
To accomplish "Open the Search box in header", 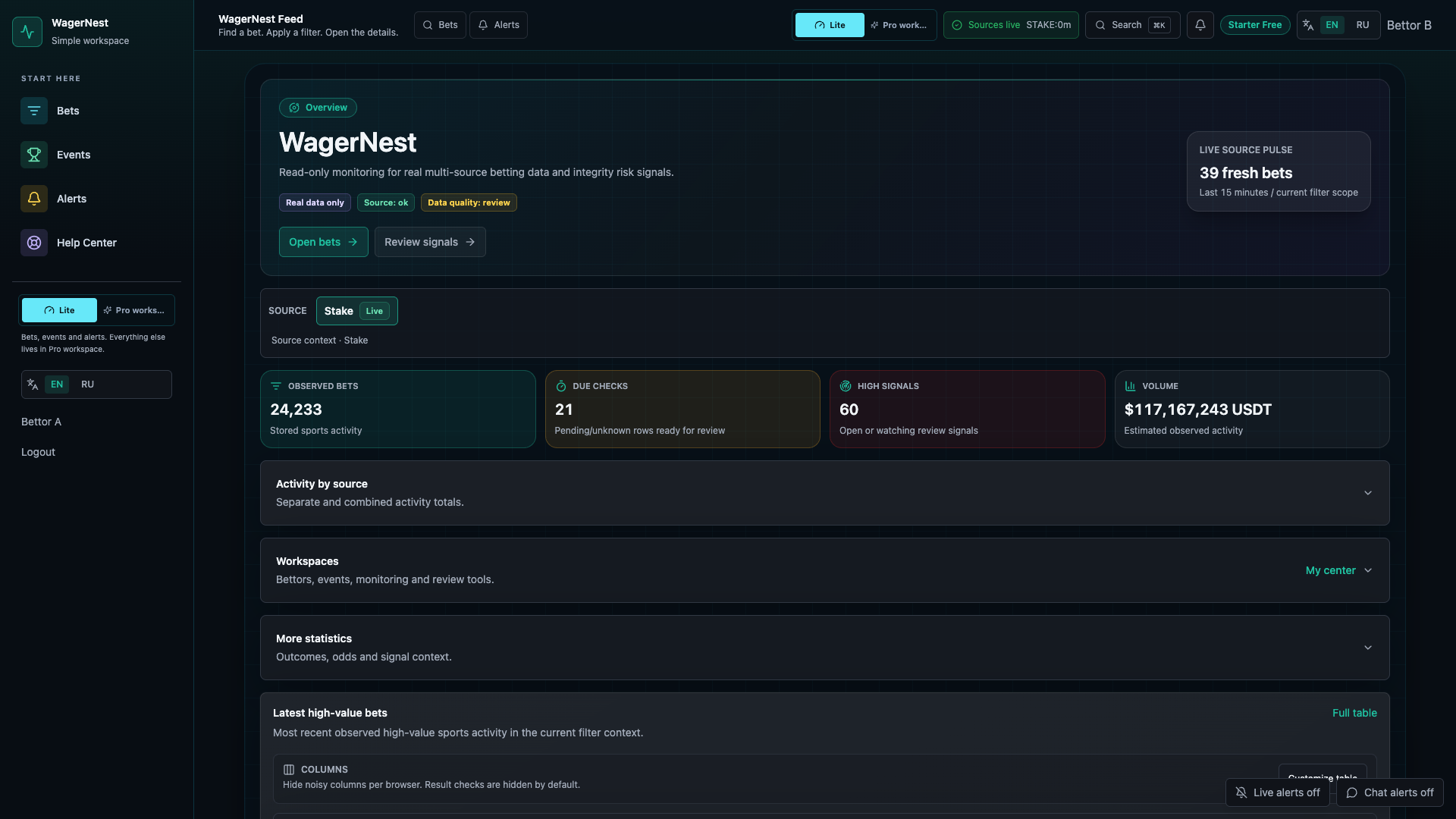I will click(1132, 25).
